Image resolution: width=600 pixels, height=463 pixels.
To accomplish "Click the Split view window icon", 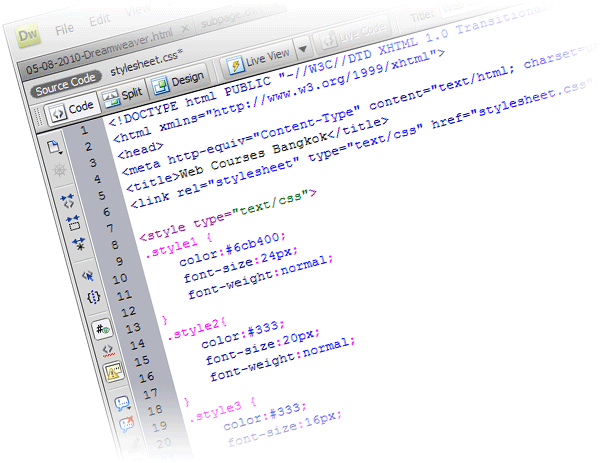I will coord(111,99).
